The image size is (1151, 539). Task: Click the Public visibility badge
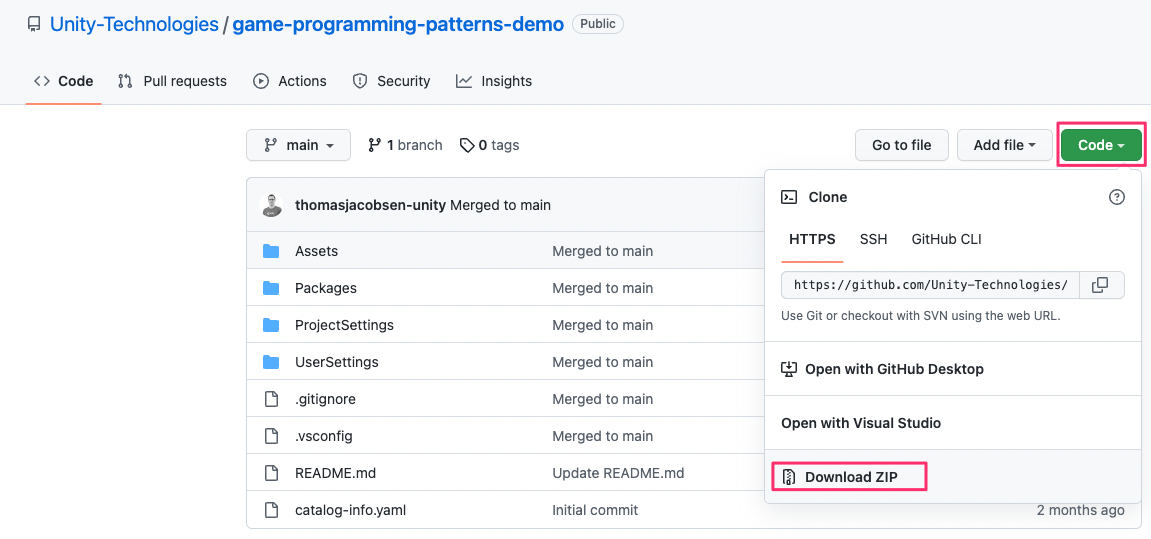598,24
